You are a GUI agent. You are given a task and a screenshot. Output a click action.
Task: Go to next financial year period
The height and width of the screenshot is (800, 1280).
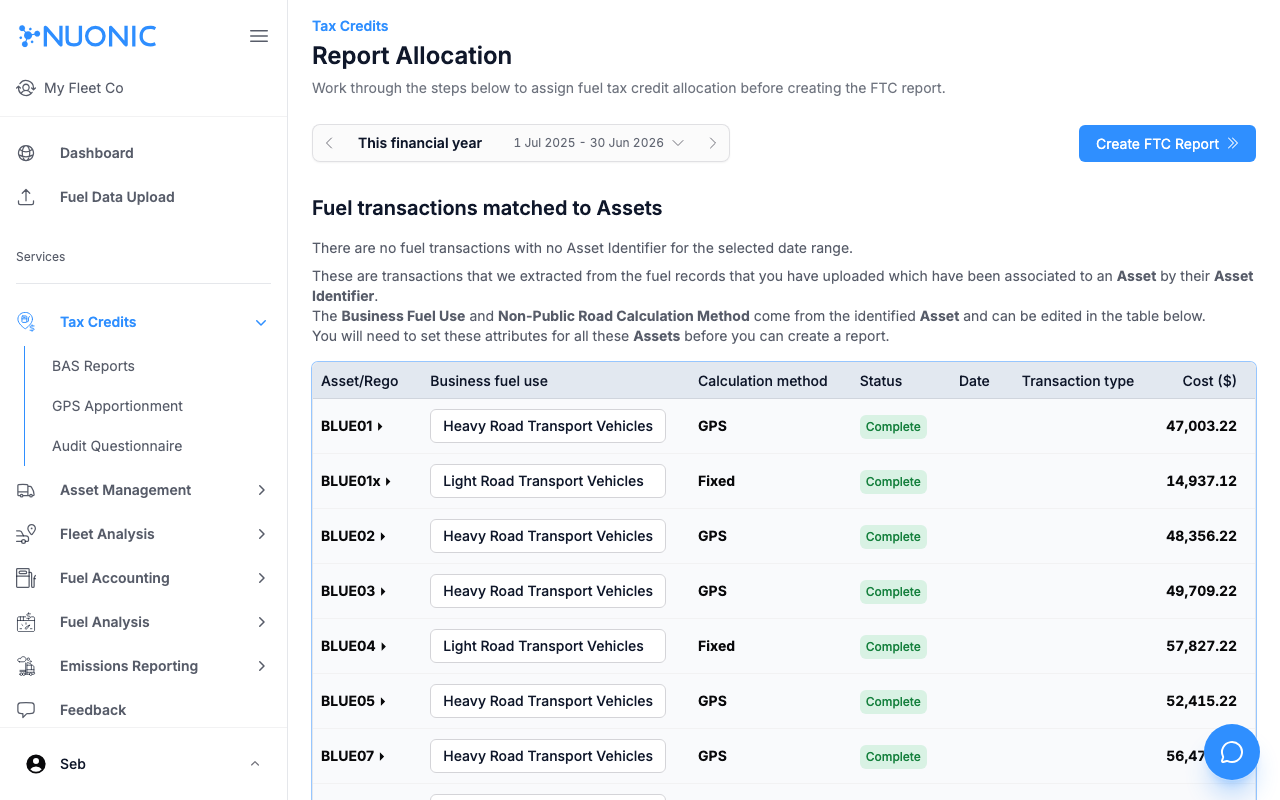(713, 143)
